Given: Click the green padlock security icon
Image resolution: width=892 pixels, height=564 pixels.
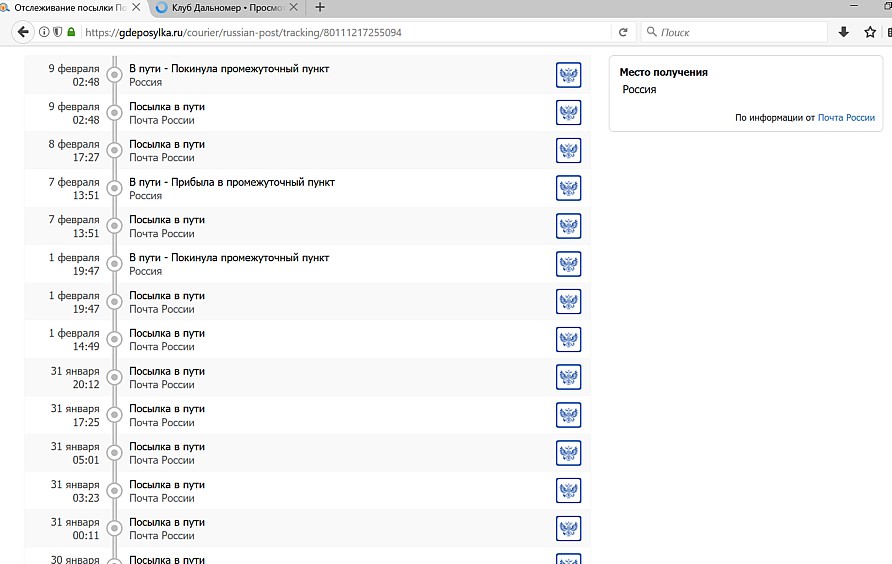Looking at the screenshot, I should tap(71, 32).
